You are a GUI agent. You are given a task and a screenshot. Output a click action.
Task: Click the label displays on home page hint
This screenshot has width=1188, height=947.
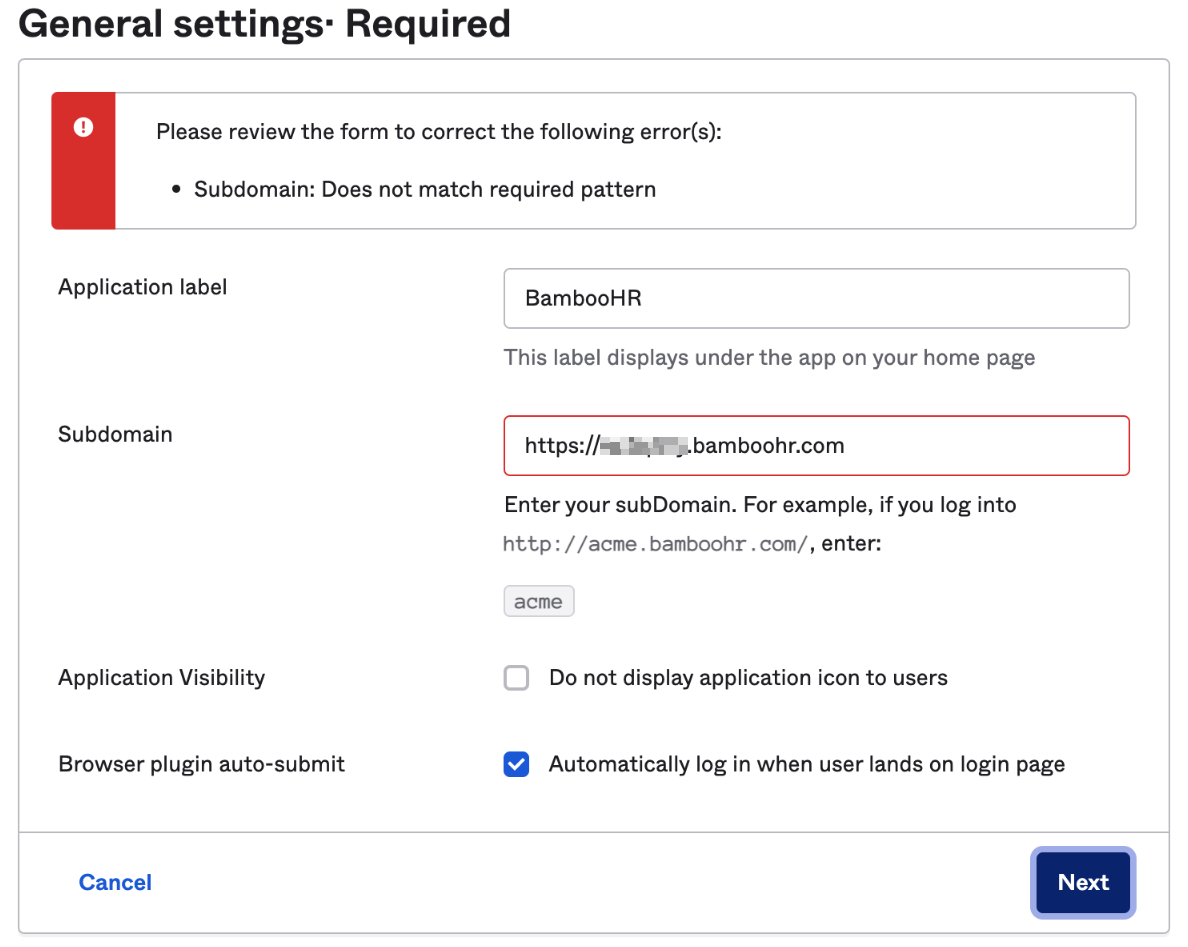click(x=769, y=357)
